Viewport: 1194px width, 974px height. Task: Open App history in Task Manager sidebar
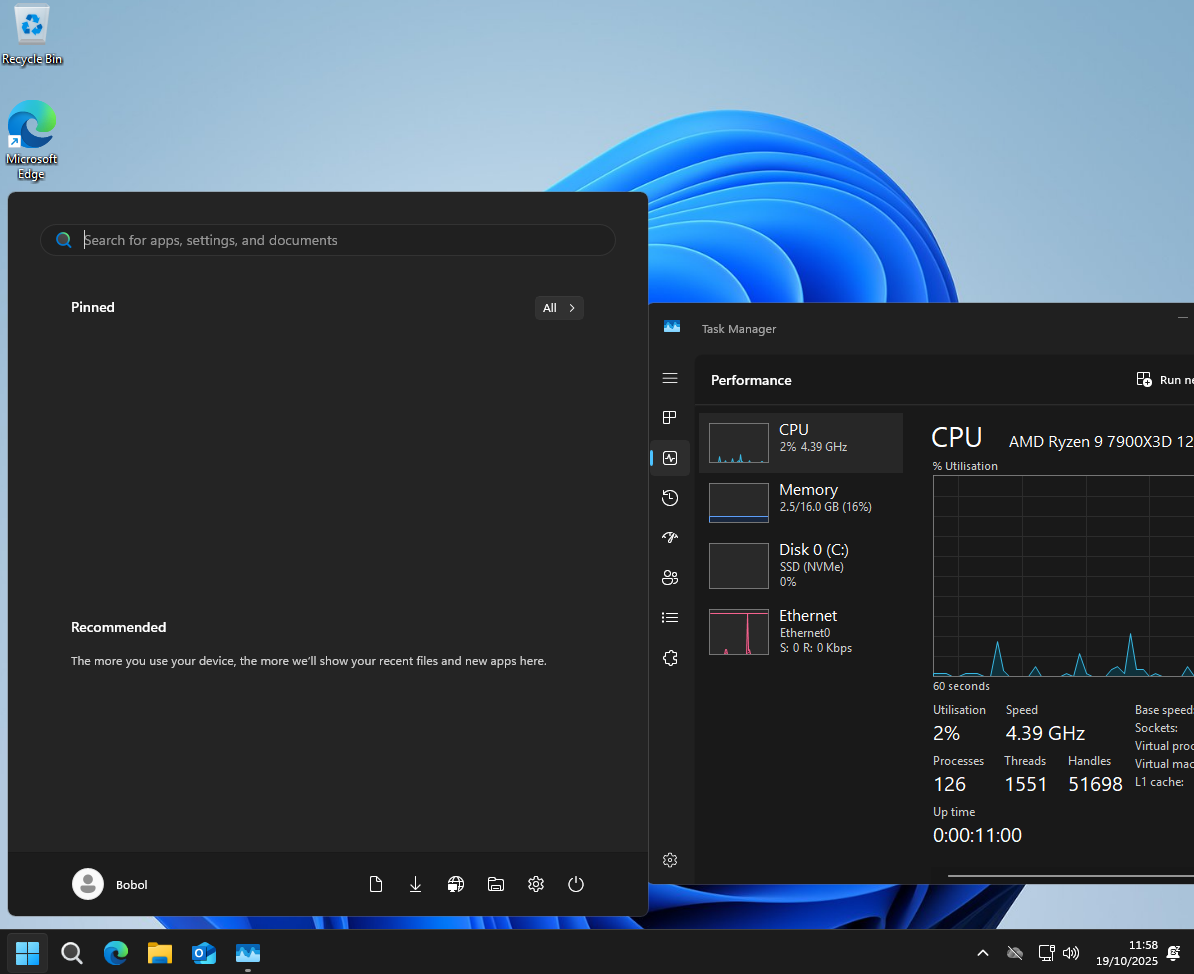tap(670, 498)
